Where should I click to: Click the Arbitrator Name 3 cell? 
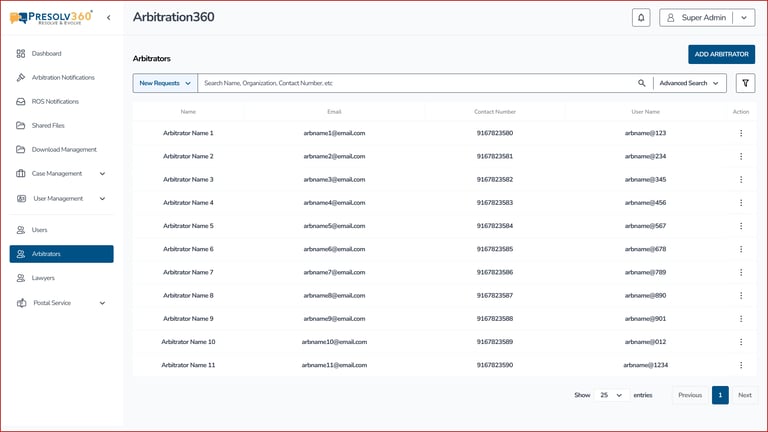tap(188, 179)
